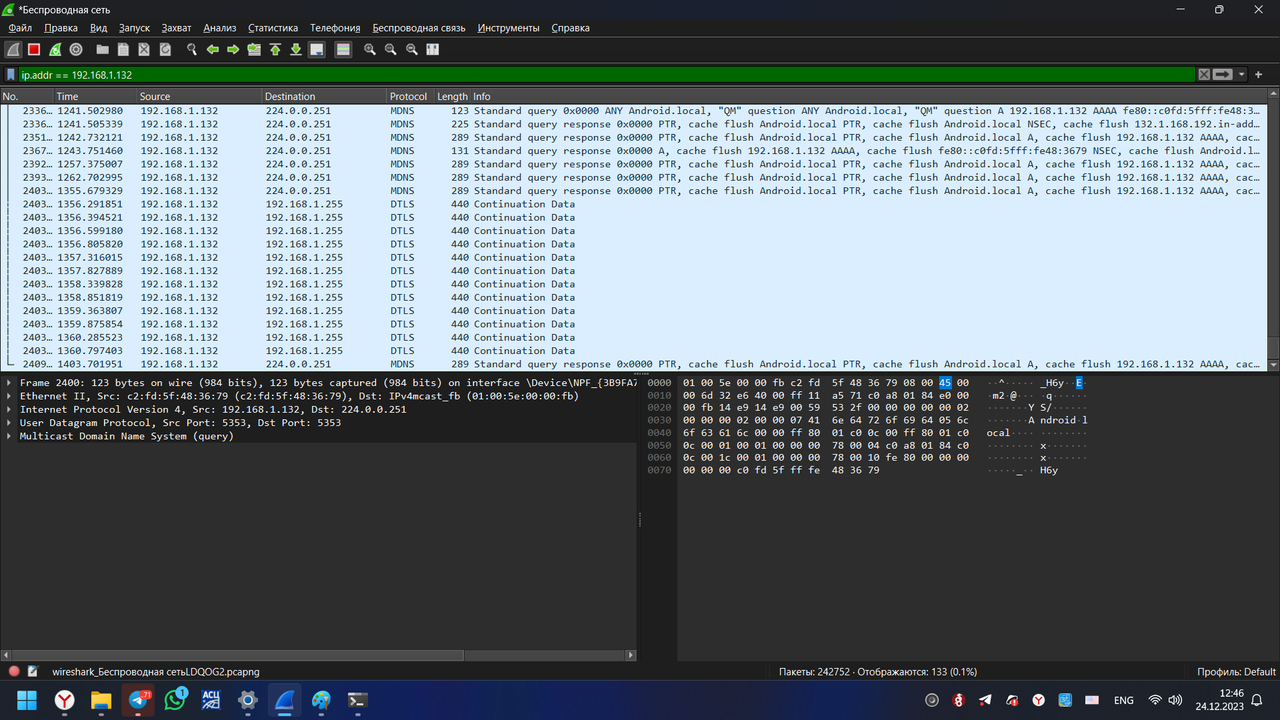Image resolution: width=1280 pixels, height=720 pixels.
Task: Start a new packet capture (shark fin icon)
Action: pyautogui.click(x=13, y=49)
